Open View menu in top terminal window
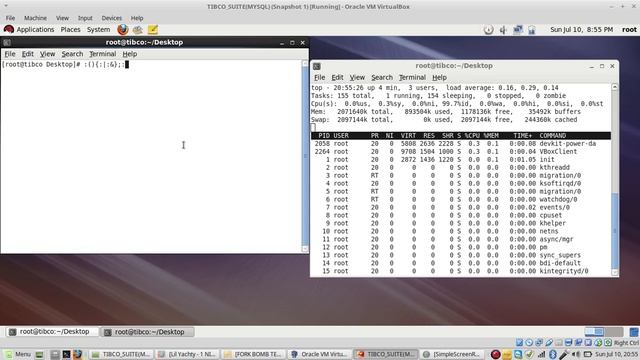The image size is (640, 360). tap(357, 78)
